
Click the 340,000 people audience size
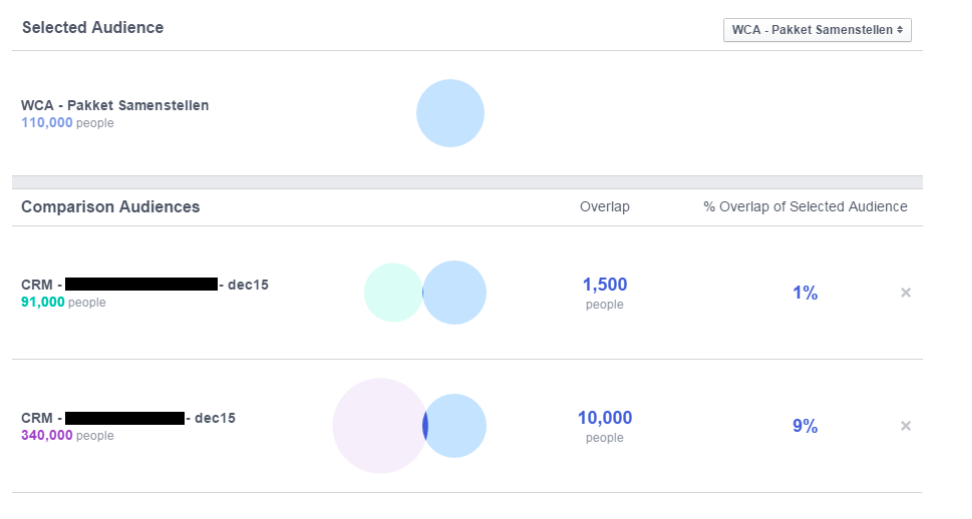click(x=47, y=435)
